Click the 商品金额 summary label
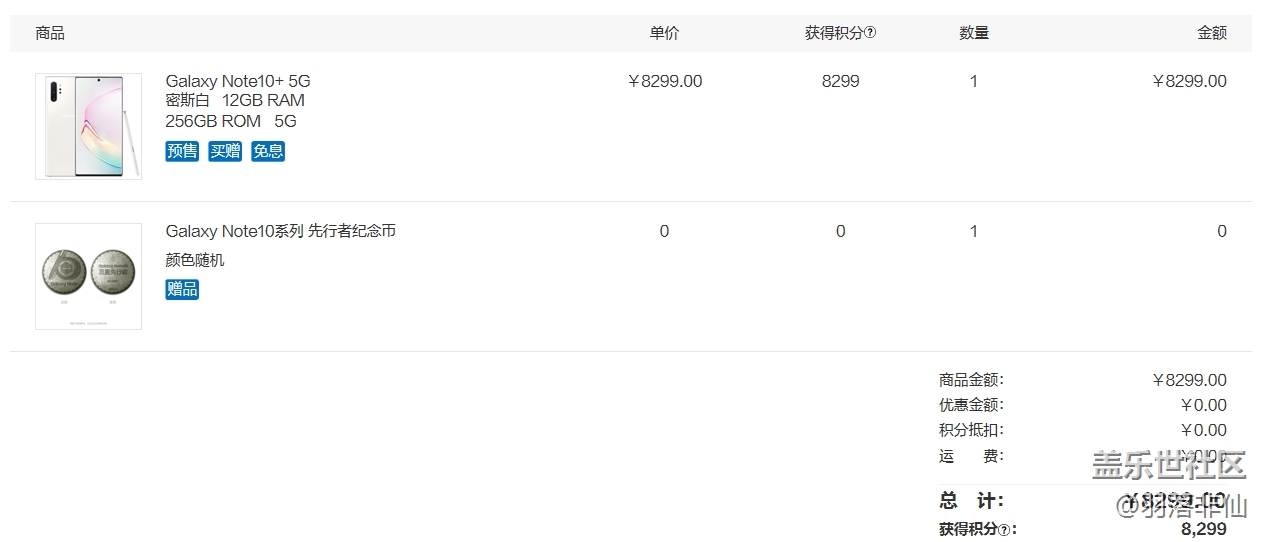Screen dimensions: 1265x542 coord(970,380)
